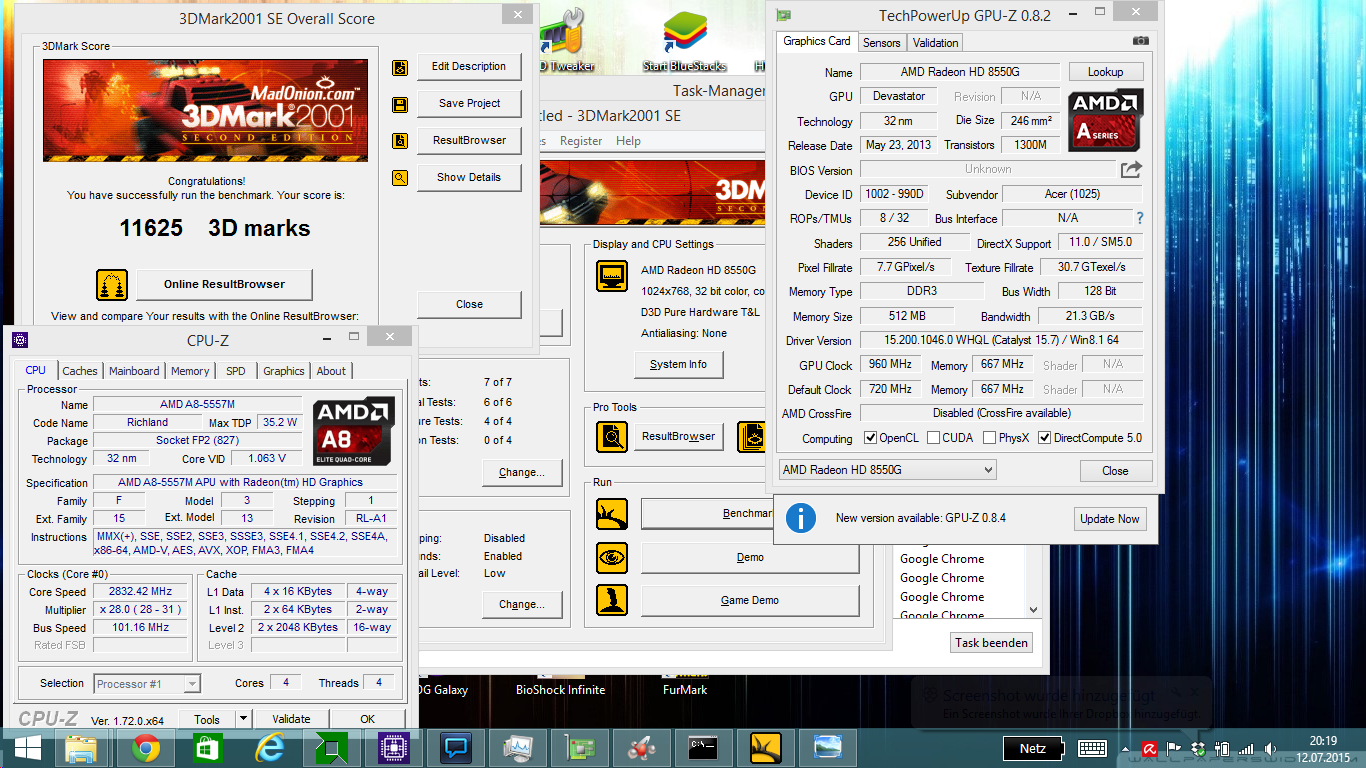Image resolution: width=1366 pixels, height=768 pixels.
Task: Click OK button in CPU-Z
Action: pyautogui.click(x=368, y=719)
